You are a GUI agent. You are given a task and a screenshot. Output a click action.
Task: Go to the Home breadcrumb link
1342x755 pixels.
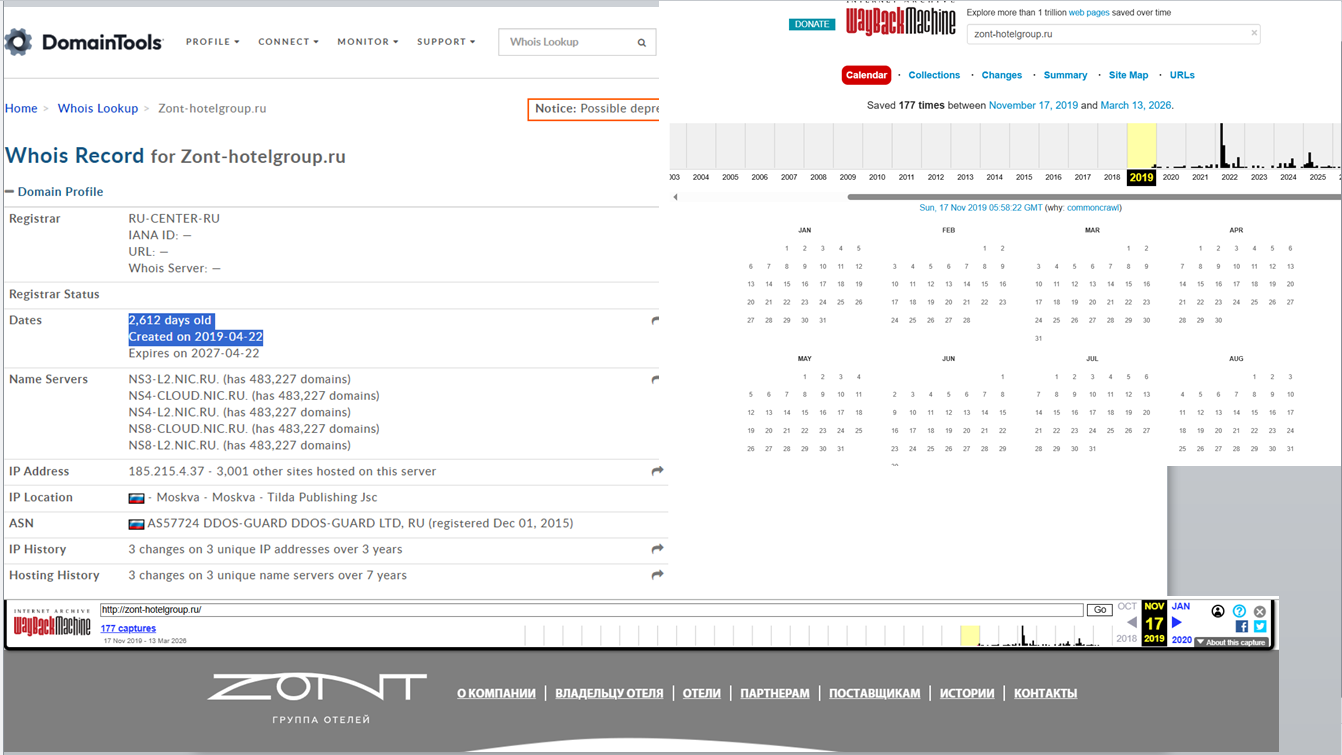click(21, 109)
